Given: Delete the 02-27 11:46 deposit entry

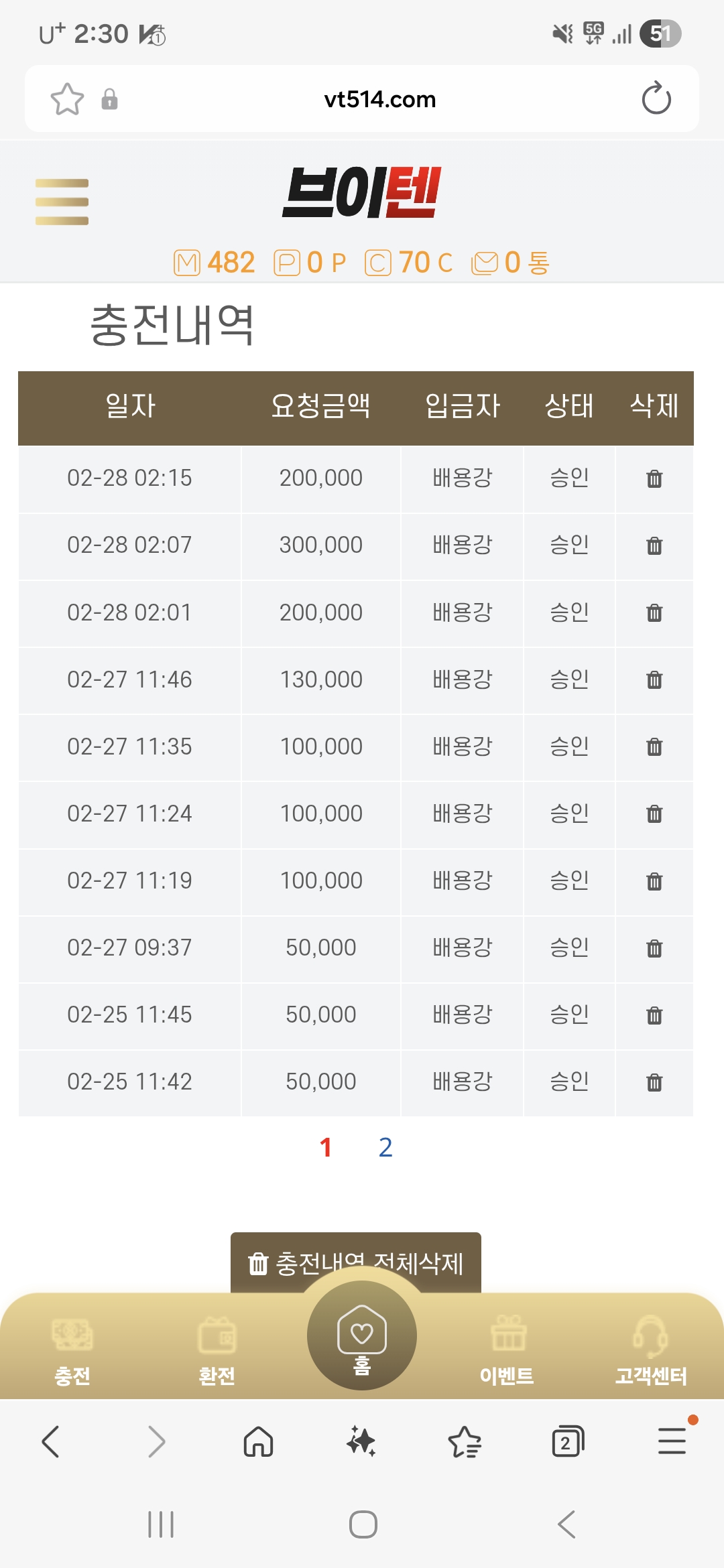Looking at the screenshot, I should (x=654, y=679).
